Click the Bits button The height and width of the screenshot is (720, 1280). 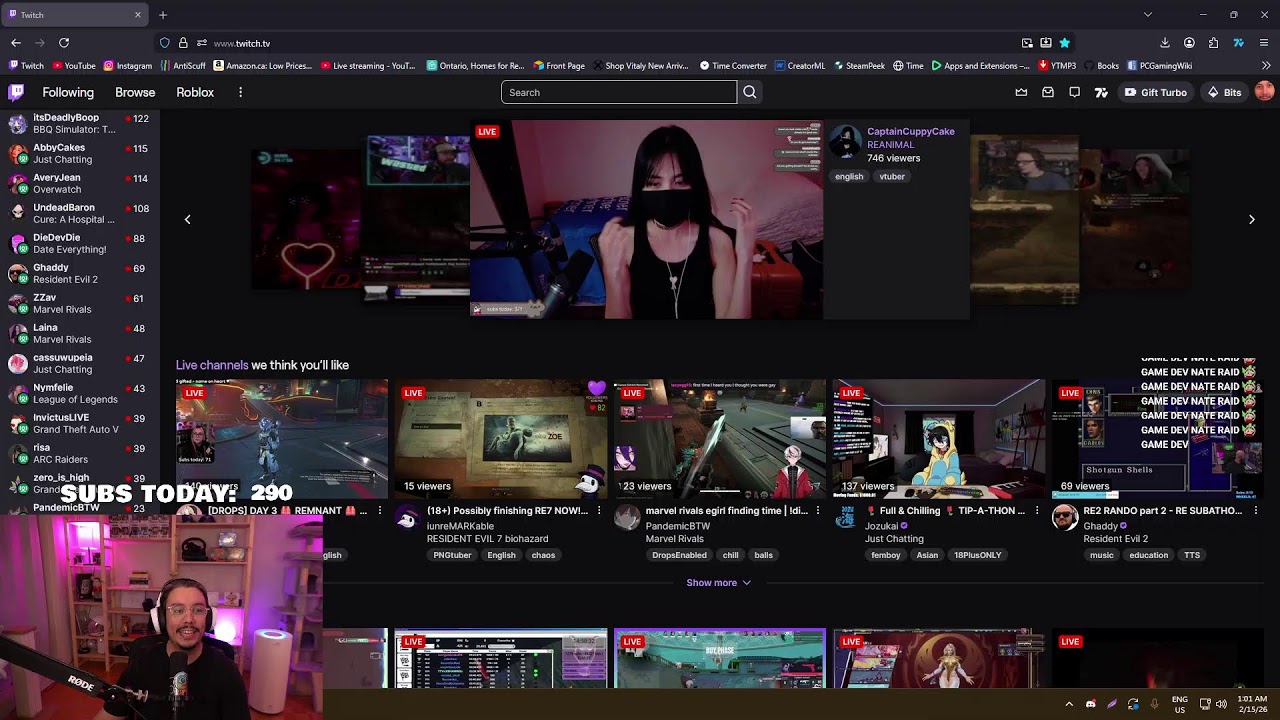click(1224, 92)
